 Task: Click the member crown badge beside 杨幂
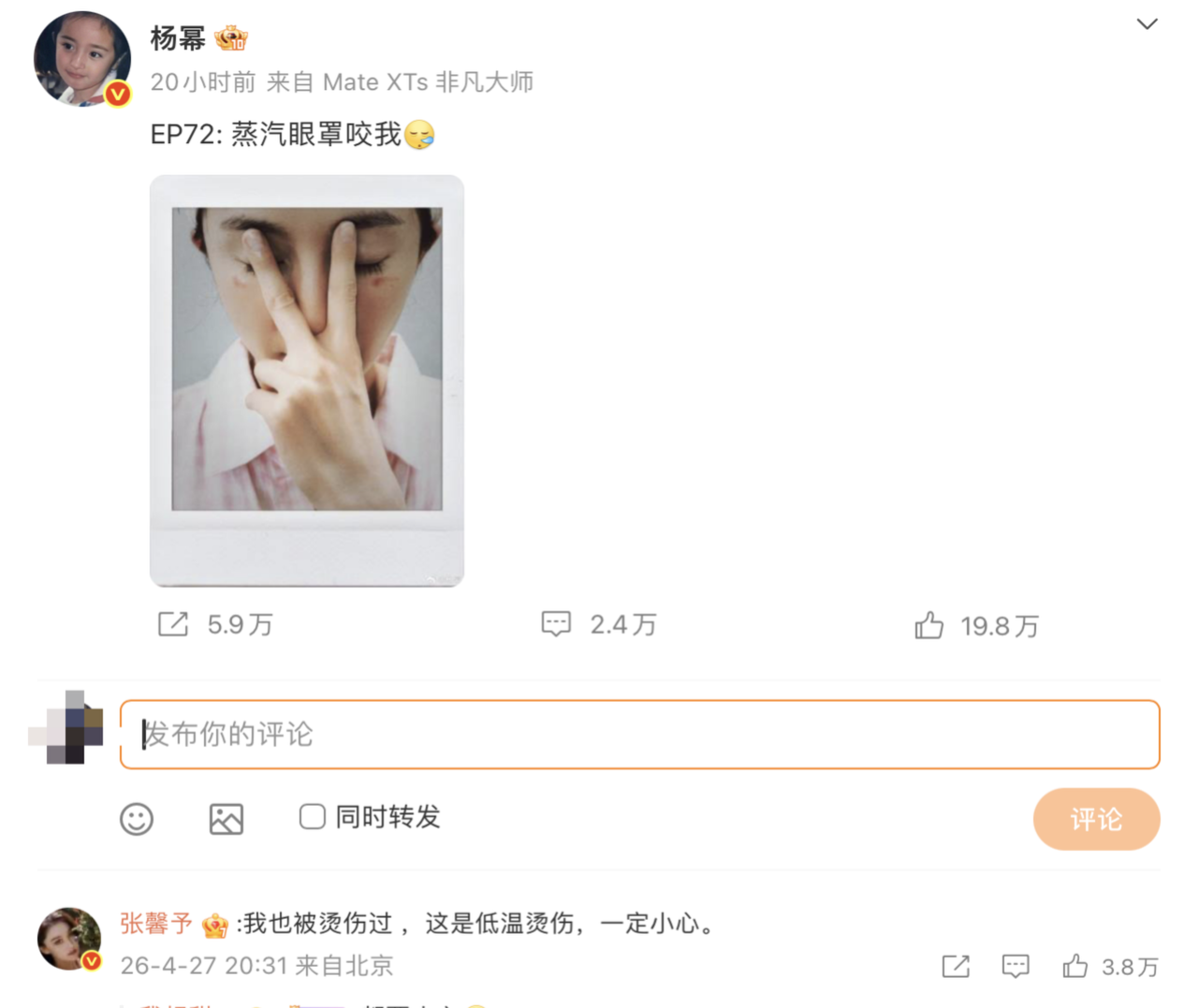pyautogui.click(x=230, y=38)
